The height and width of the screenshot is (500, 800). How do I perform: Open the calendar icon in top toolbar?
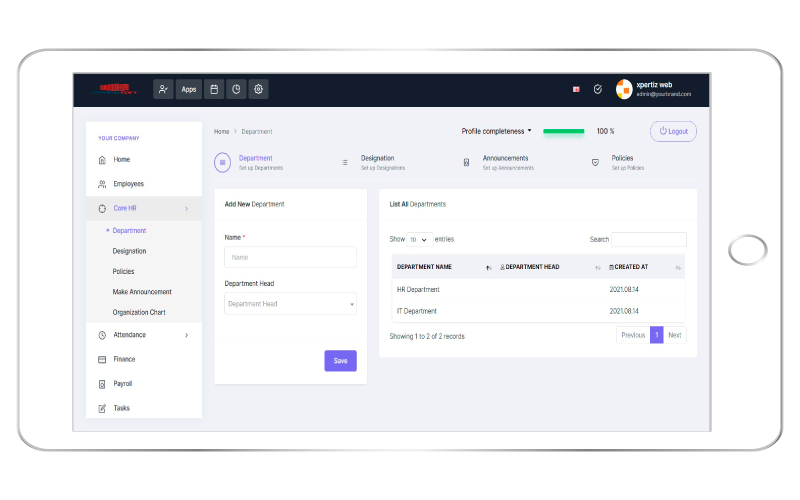(x=214, y=89)
